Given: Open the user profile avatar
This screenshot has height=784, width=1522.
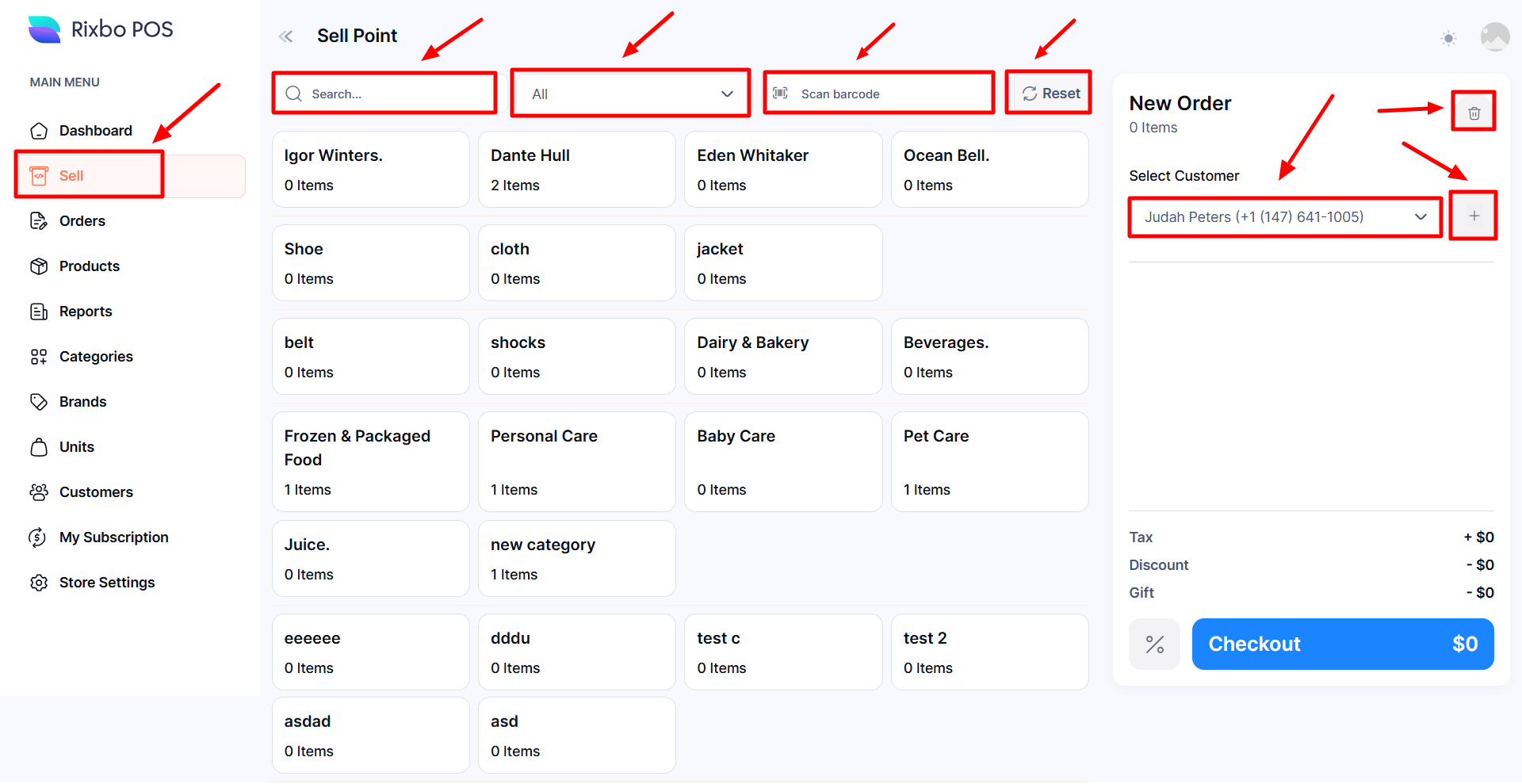Looking at the screenshot, I should pyautogui.click(x=1494, y=36).
